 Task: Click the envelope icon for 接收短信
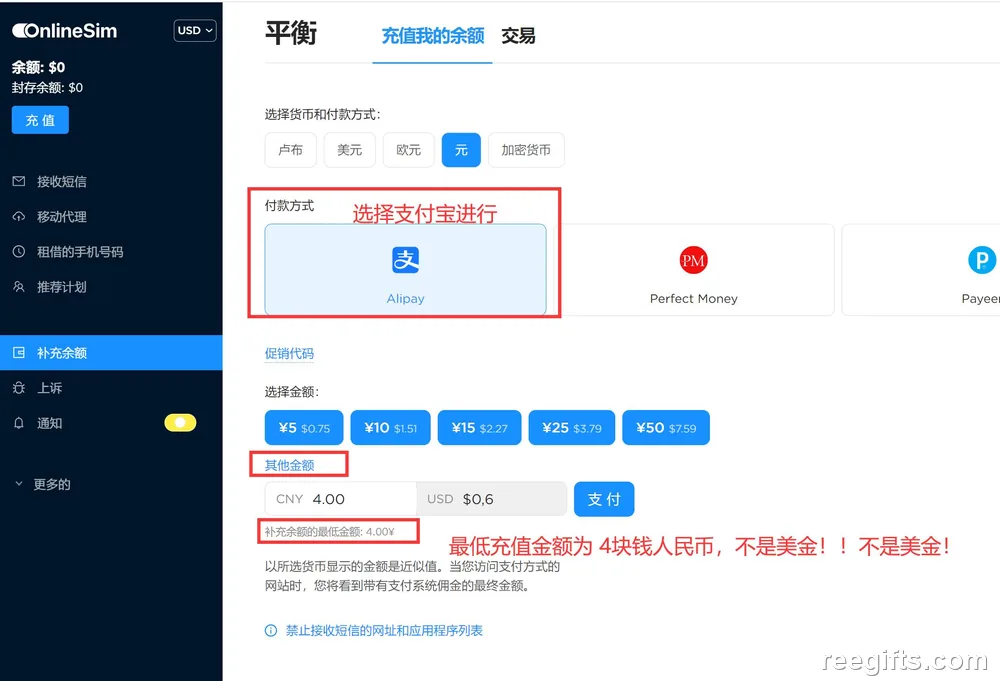pos(19,181)
